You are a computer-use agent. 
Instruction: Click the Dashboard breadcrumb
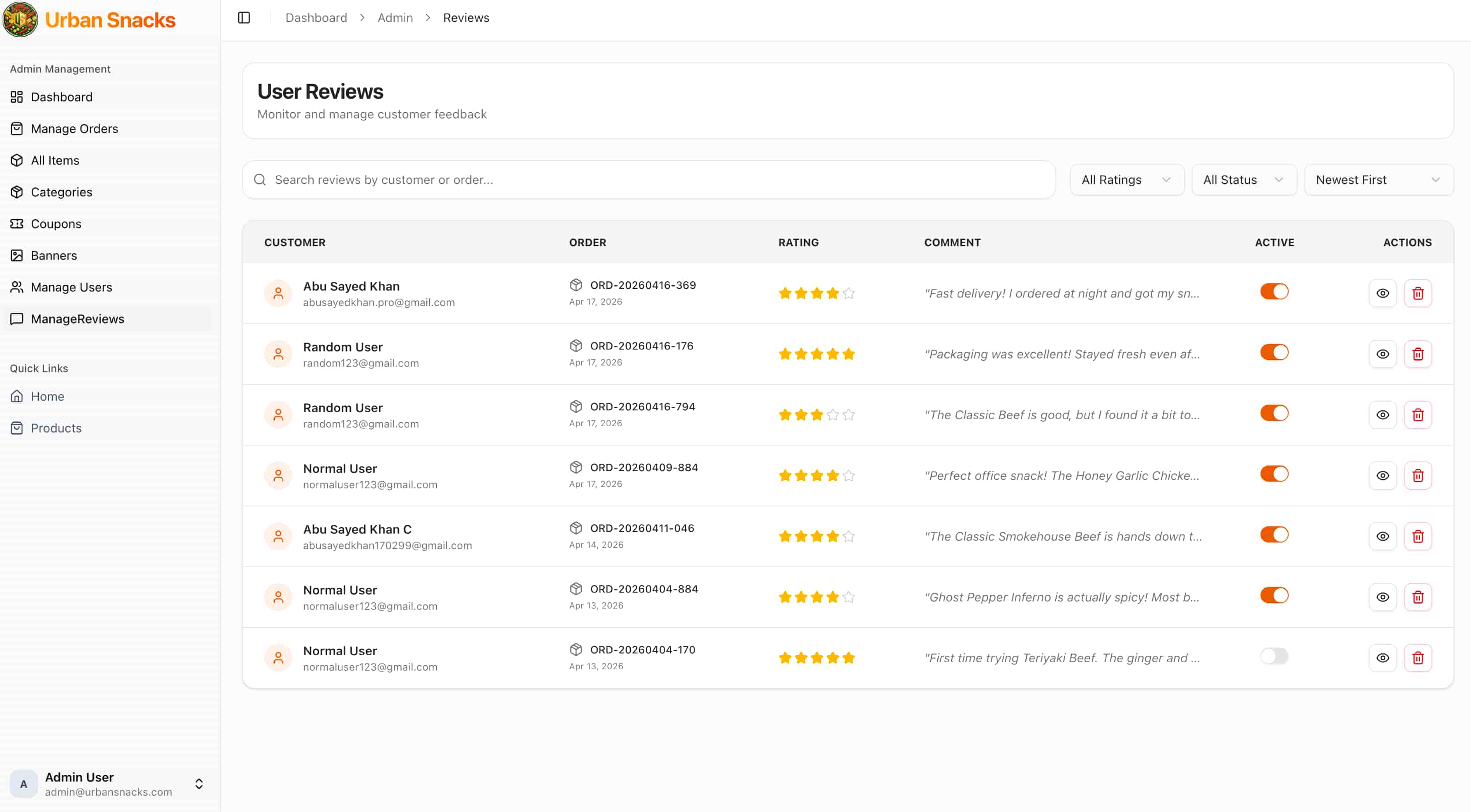click(x=316, y=18)
